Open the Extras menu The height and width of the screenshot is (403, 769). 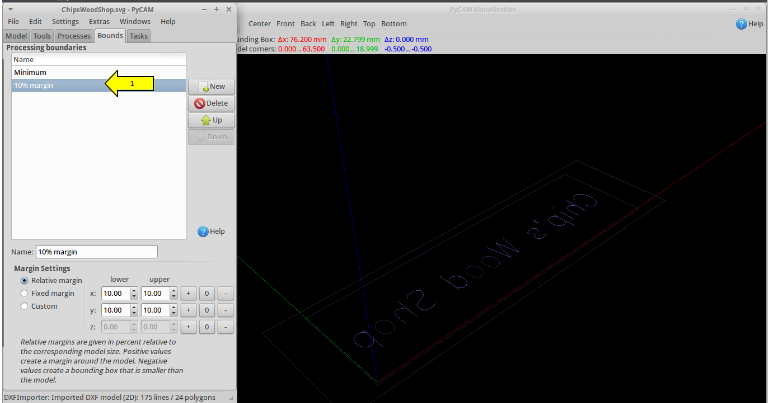(99, 22)
